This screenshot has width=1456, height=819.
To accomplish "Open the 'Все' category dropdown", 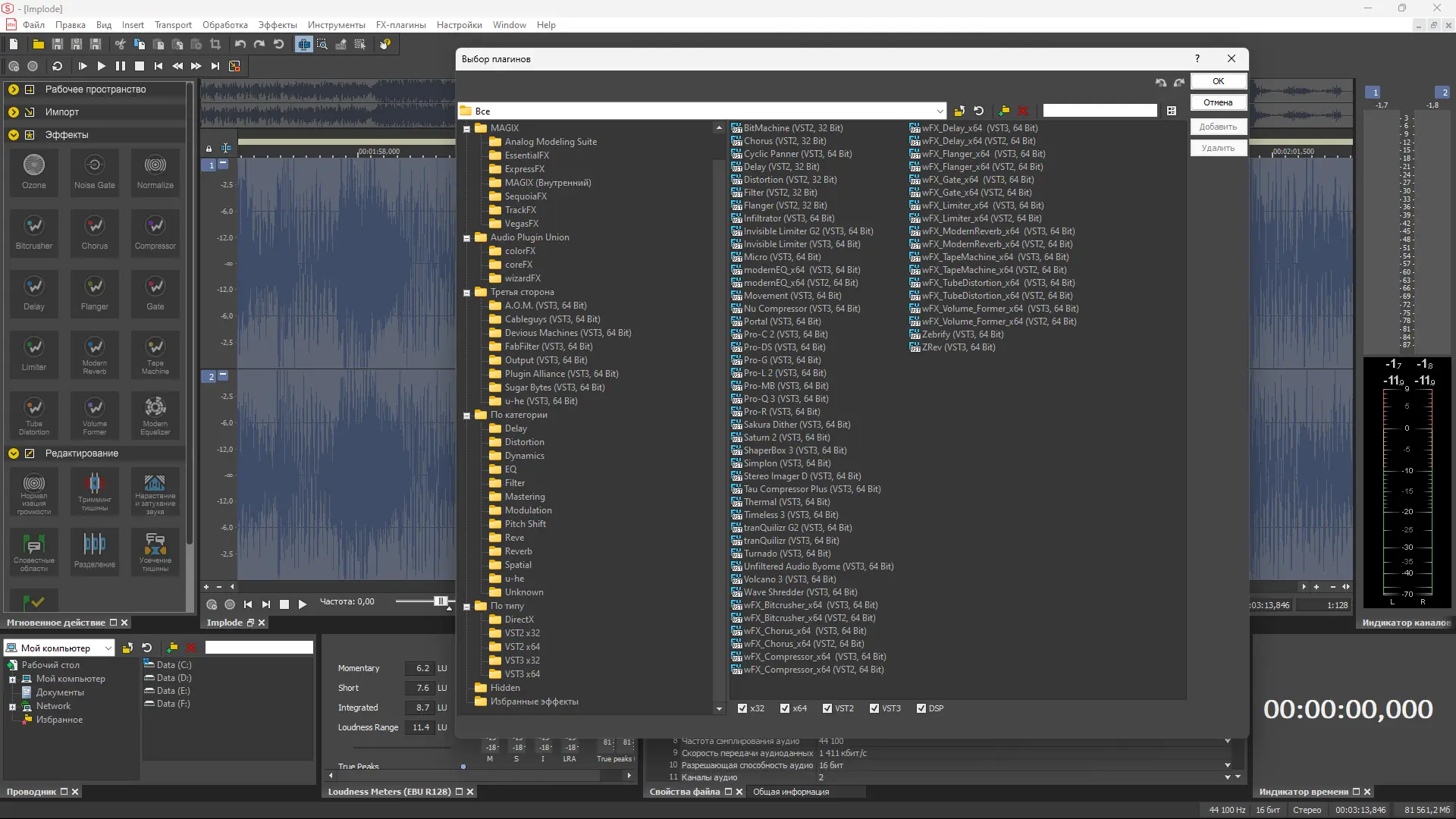I will click(x=940, y=111).
